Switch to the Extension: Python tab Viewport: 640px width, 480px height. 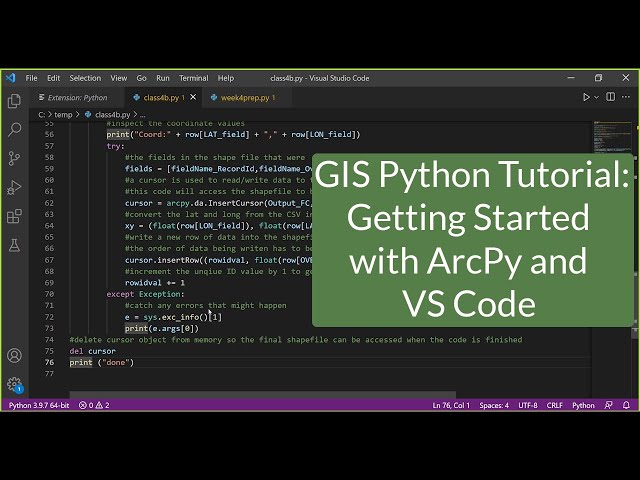coord(77,98)
